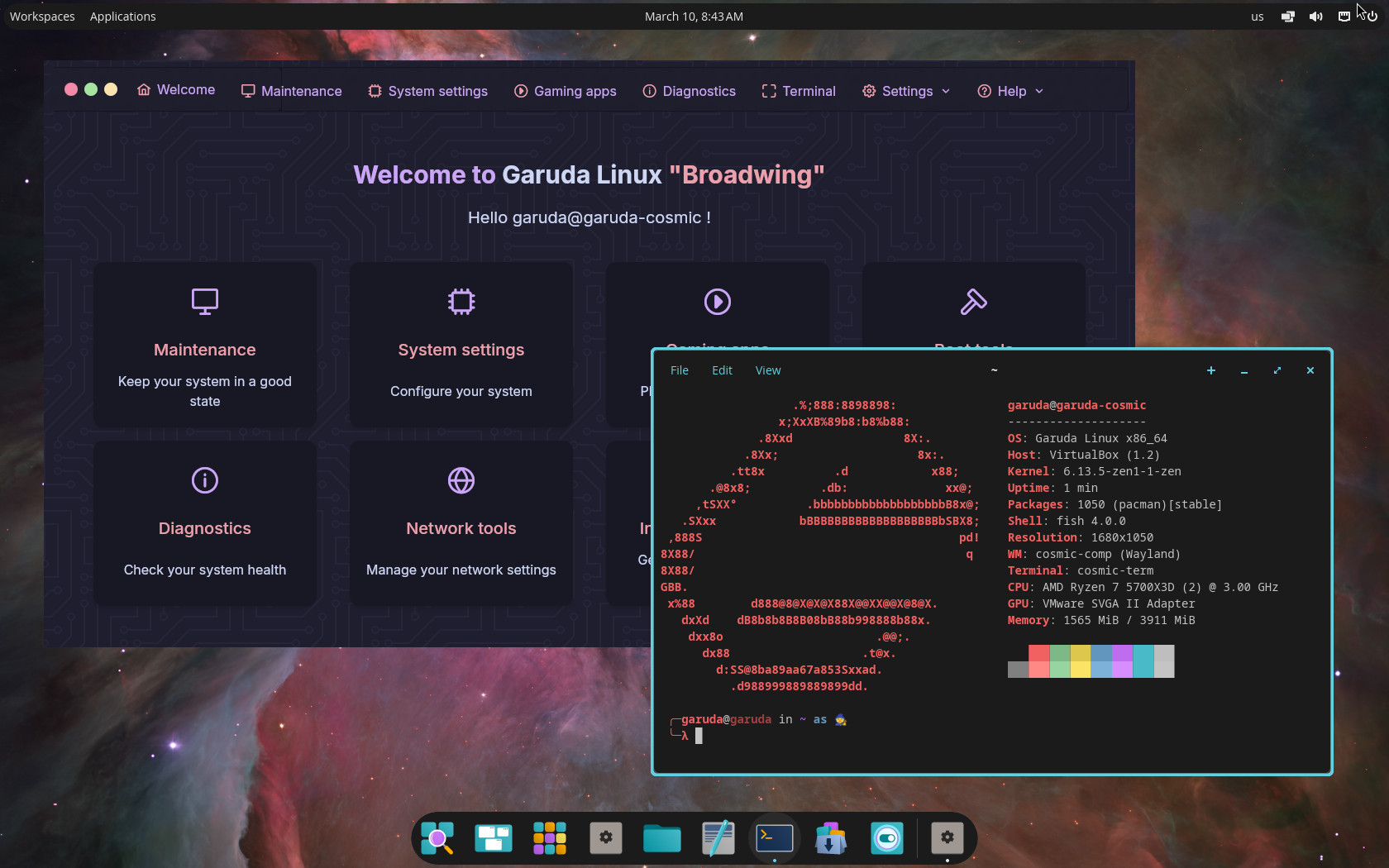Click the green dot of Welcome window
The image size is (1389, 868).
(91, 89)
